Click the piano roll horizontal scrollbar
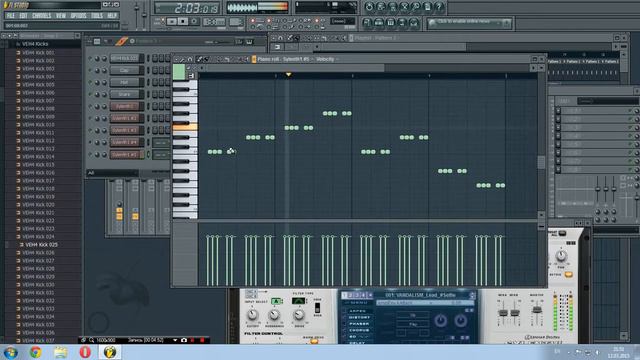Screen dimensions: 640x360 [x=295, y=69]
